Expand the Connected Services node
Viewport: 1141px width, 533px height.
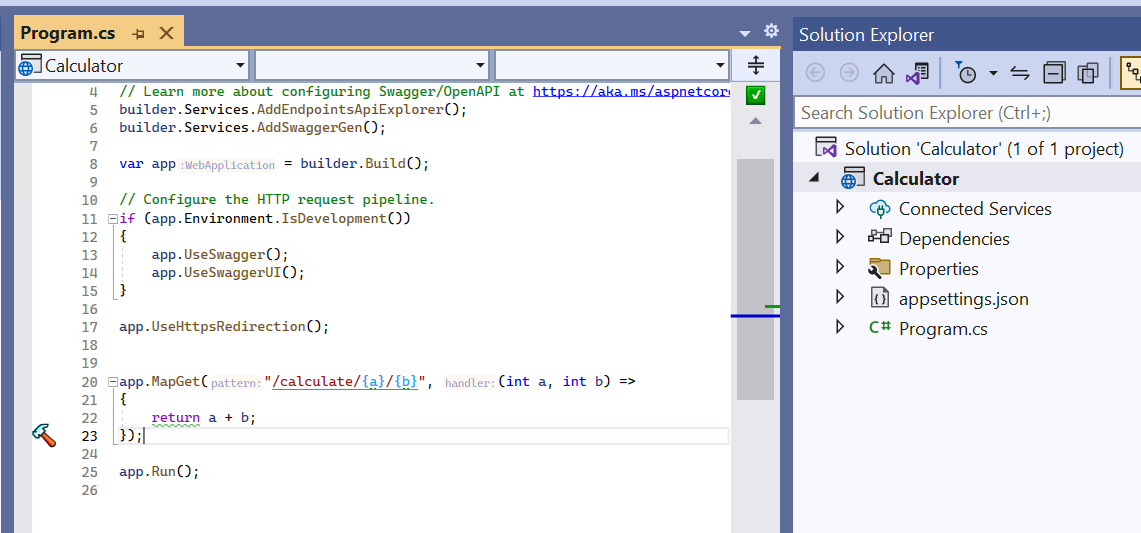coord(840,208)
